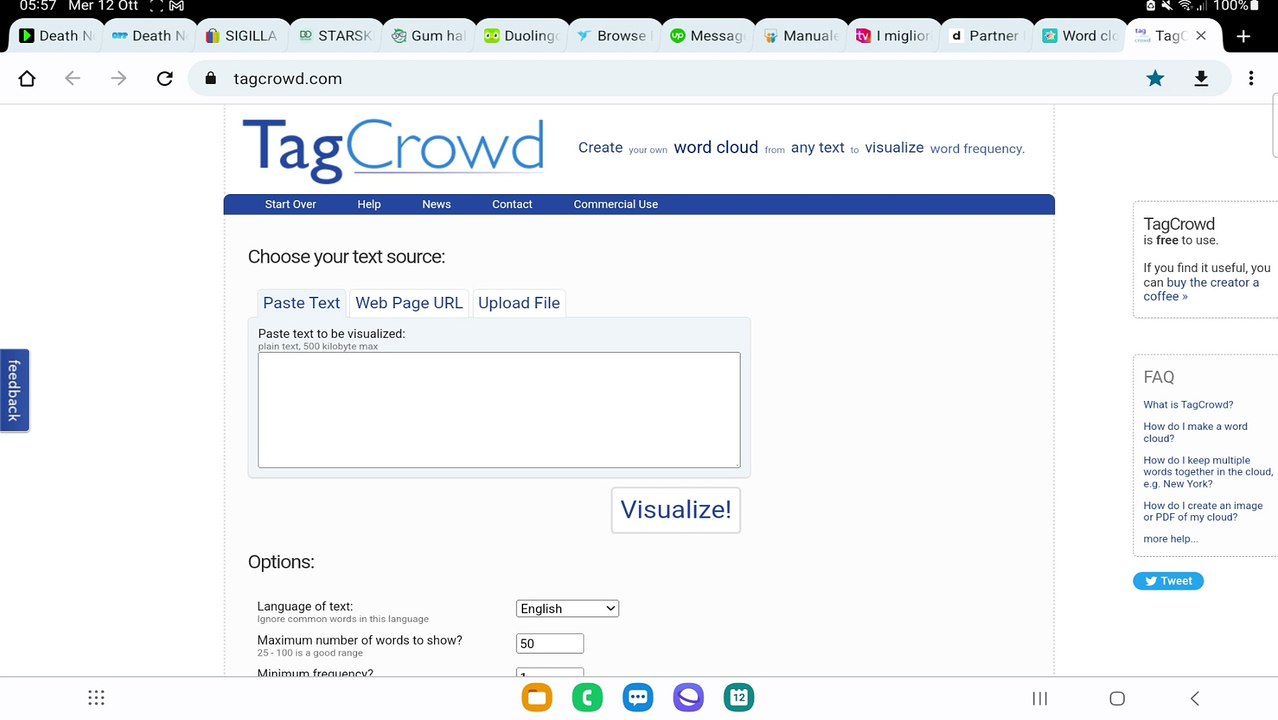Switch to the I migliori tab
The height and width of the screenshot is (720, 1278).
click(893, 35)
